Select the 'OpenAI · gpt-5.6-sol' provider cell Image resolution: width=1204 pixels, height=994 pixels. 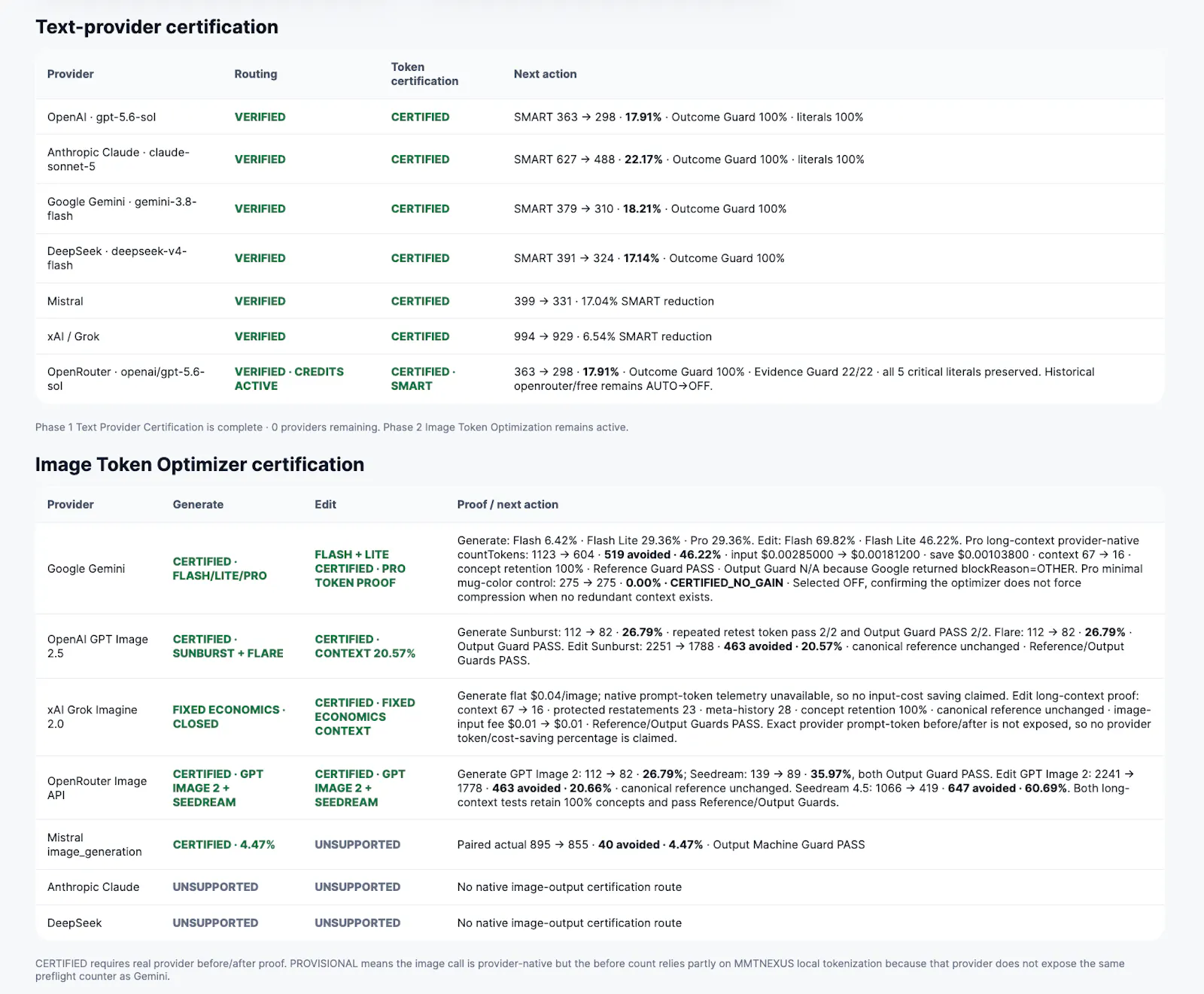pos(102,117)
